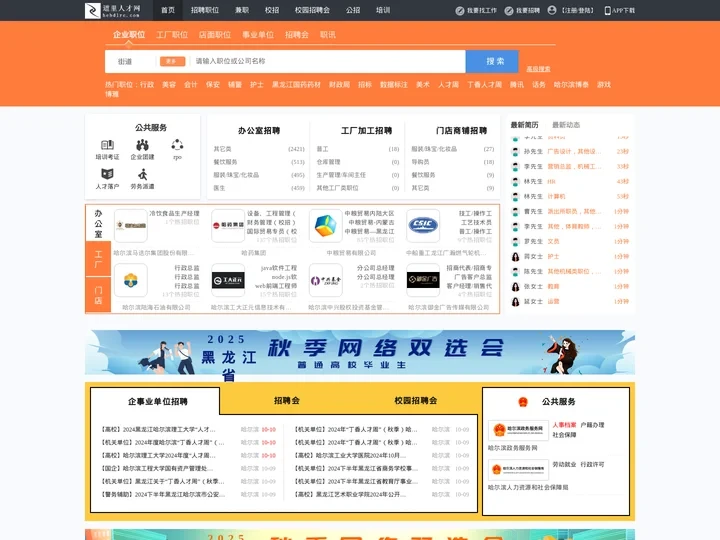Open the 御金广告 company logo
This screenshot has height=540, width=720.
point(423,280)
